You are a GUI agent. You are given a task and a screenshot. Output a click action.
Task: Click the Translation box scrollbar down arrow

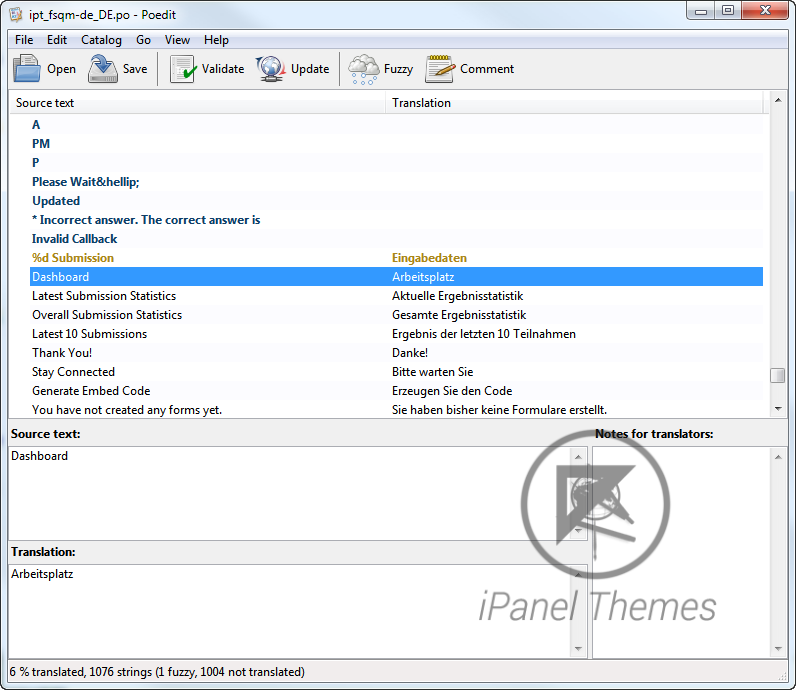point(578,648)
